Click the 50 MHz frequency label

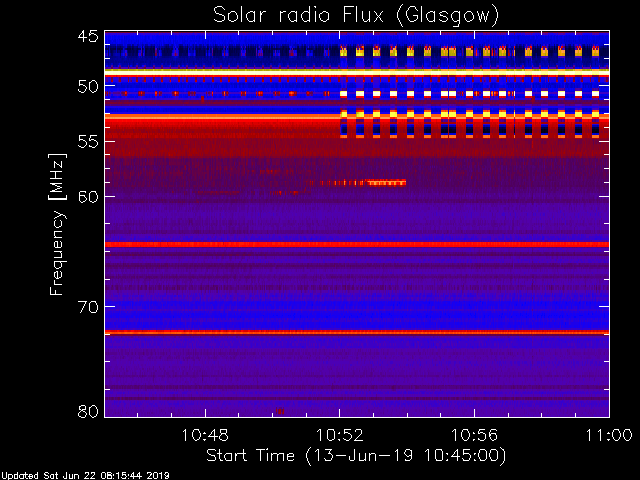click(x=88, y=87)
